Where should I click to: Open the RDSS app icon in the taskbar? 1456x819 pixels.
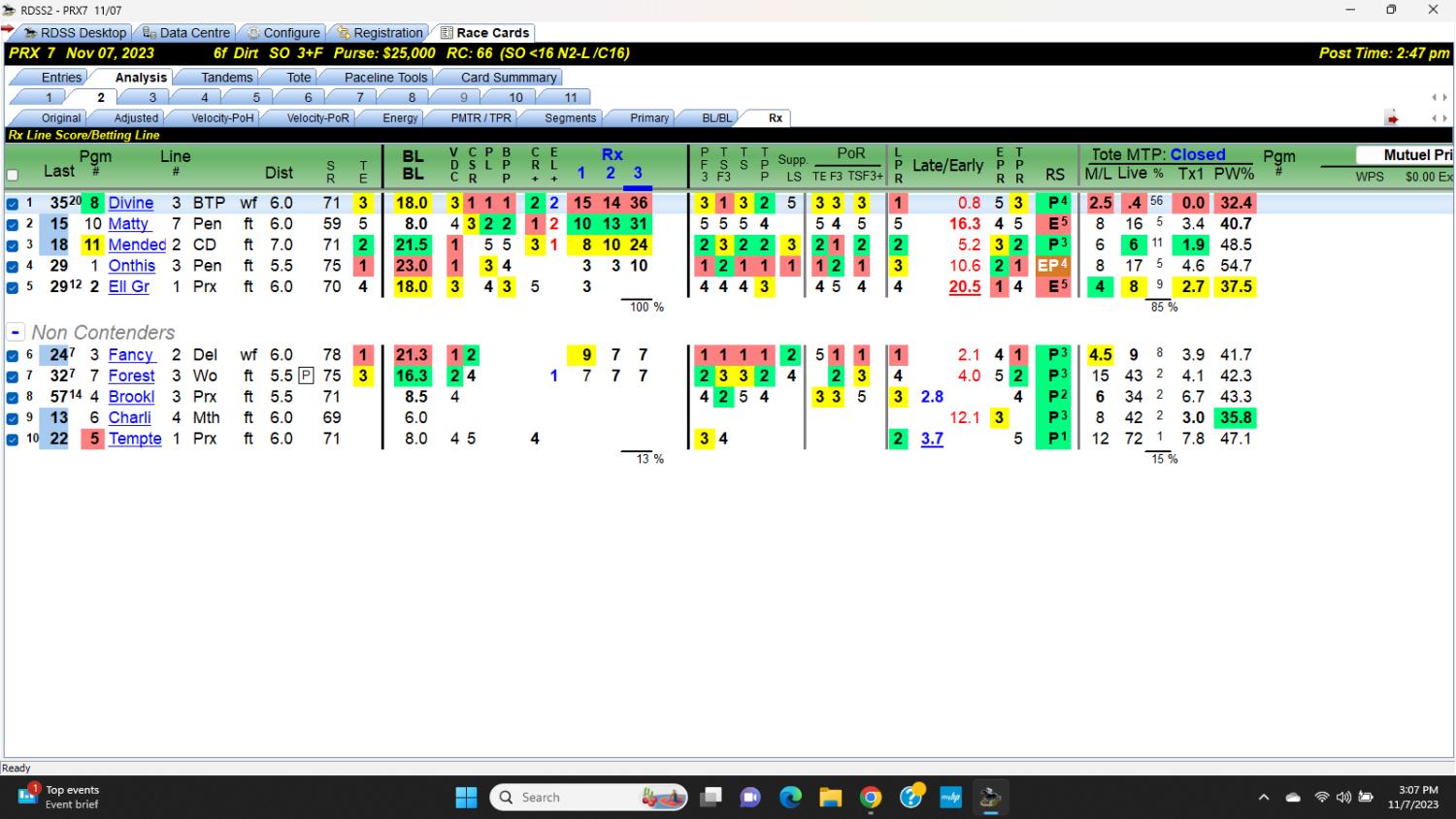coord(990,798)
